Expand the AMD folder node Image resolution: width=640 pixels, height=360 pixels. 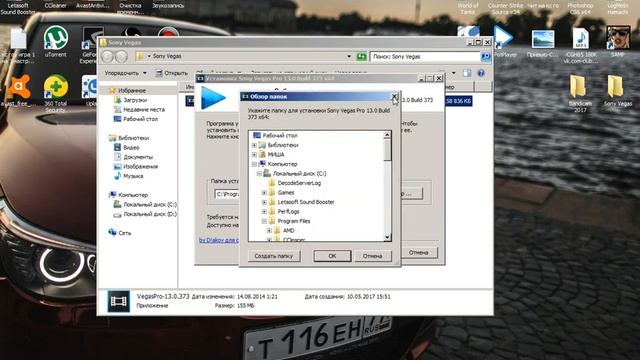click(x=269, y=231)
